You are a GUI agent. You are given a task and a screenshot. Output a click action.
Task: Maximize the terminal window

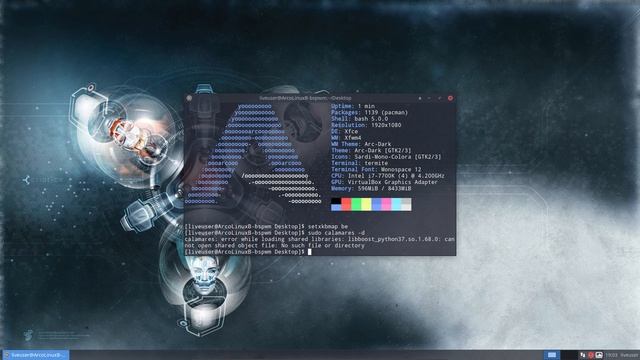click(440, 98)
